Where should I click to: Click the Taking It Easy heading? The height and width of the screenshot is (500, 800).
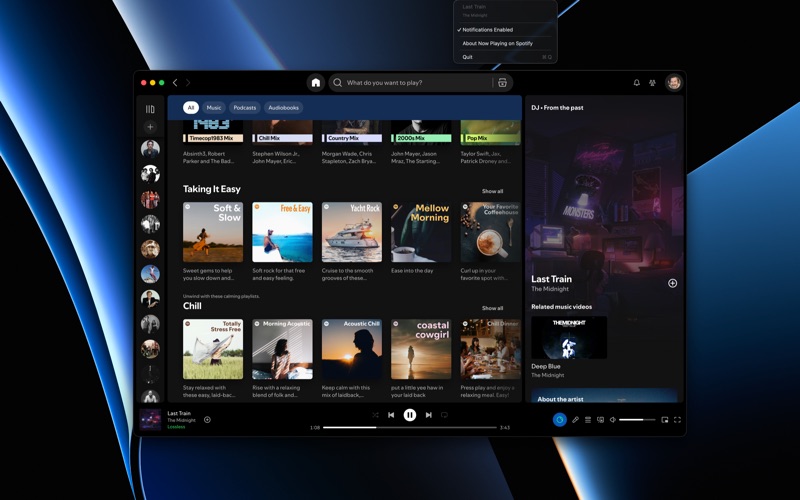point(212,189)
